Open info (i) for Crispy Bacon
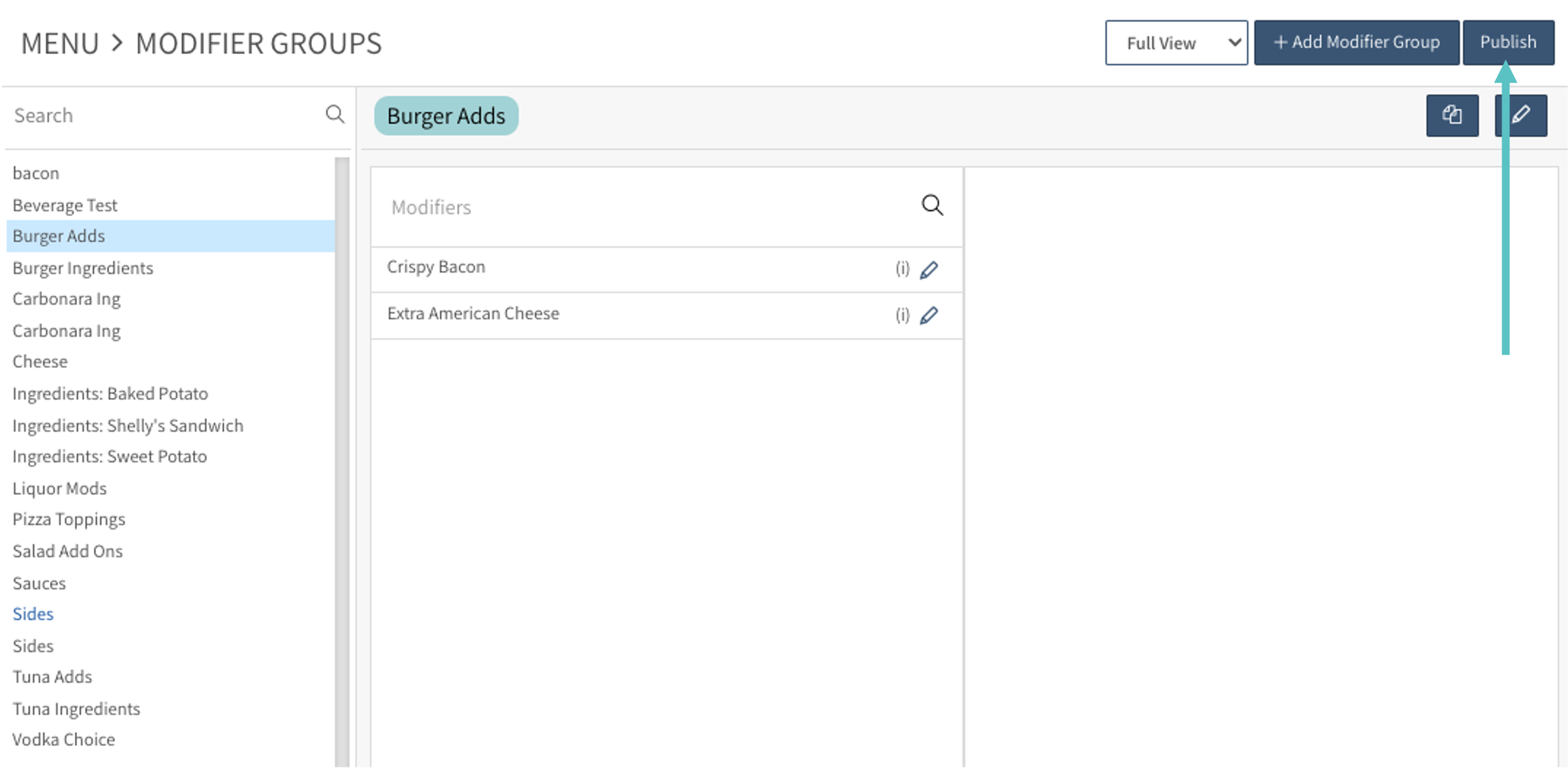Image resolution: width=1568 pixels, height=768 pixels. point(902,269)
